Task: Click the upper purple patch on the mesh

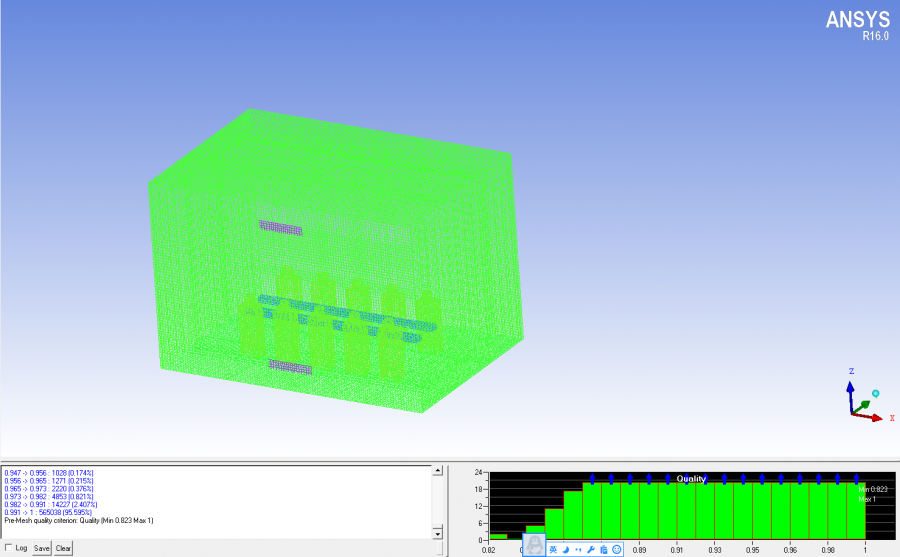Action: (281, 228)
